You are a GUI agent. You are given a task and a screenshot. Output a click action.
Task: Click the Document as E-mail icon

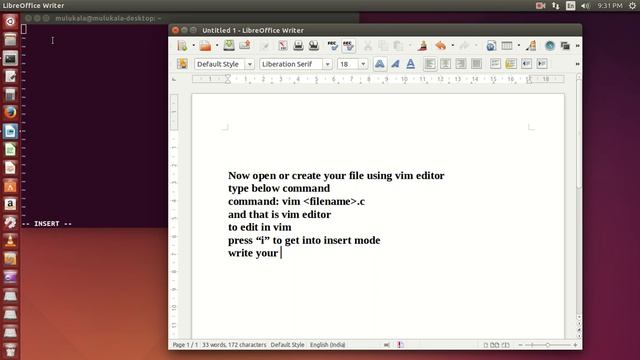click(x=244, y=45)
